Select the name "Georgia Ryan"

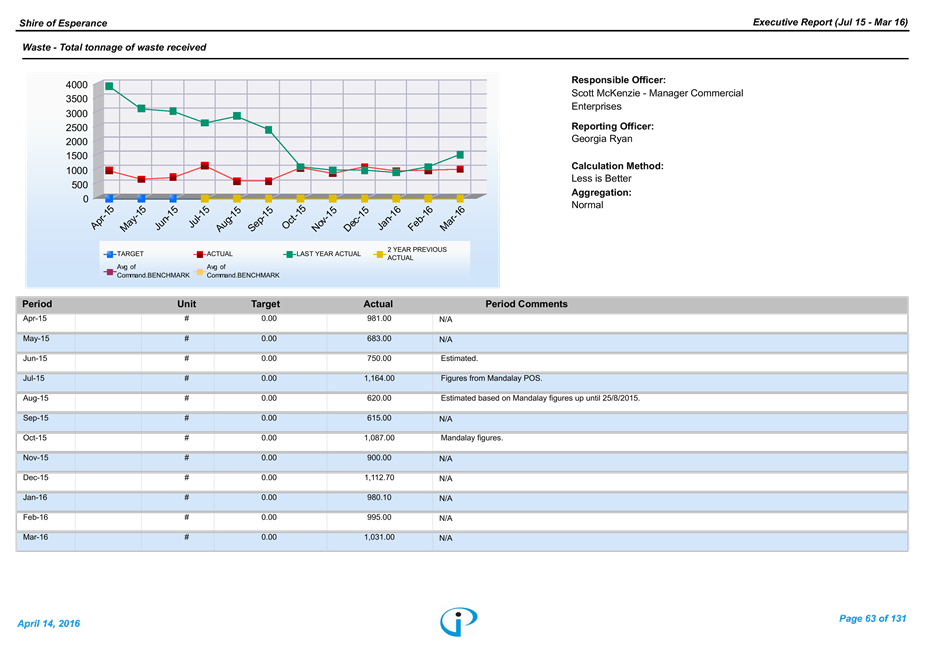(602, 139)
